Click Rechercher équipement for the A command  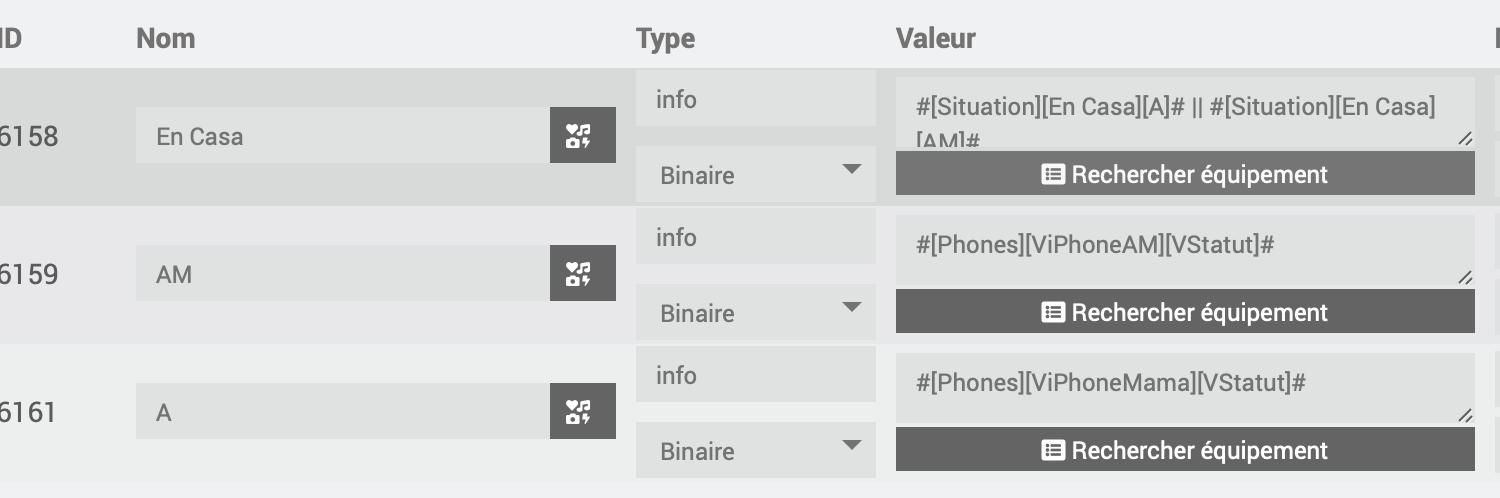(1185, 450)
